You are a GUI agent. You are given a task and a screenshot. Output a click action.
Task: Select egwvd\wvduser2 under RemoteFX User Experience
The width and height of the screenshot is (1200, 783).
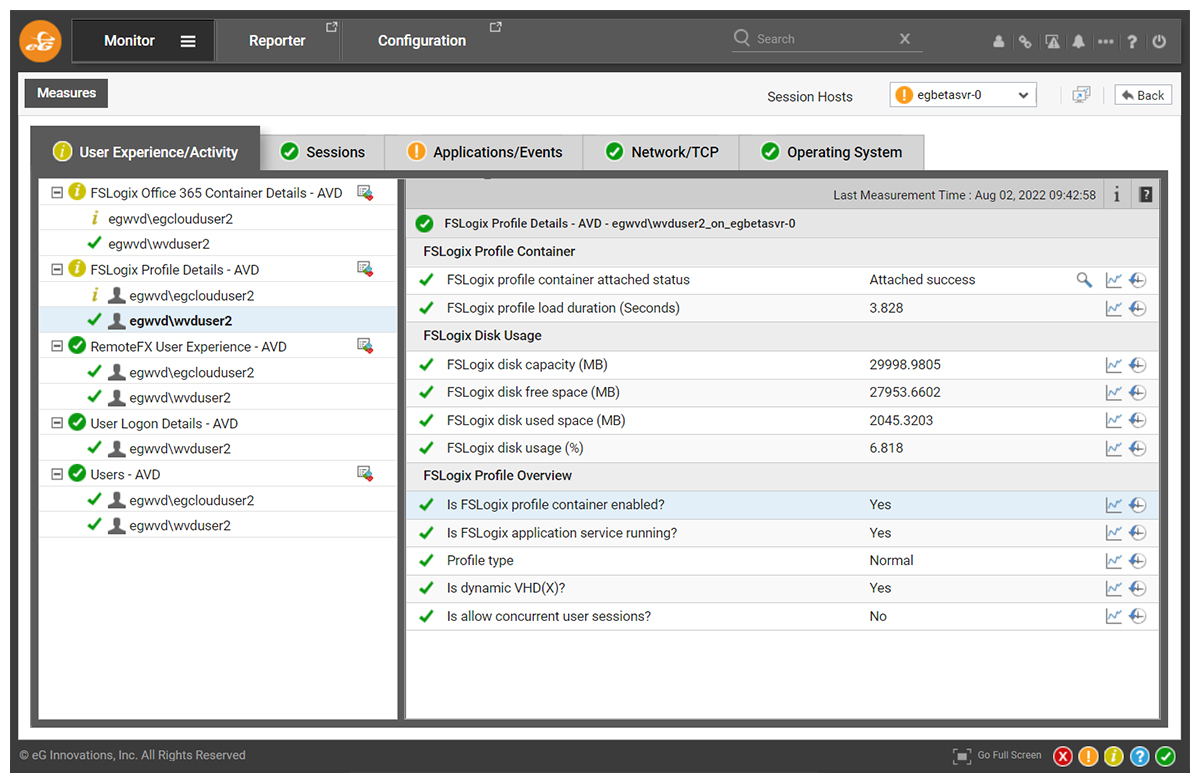[x=180, y=398]
